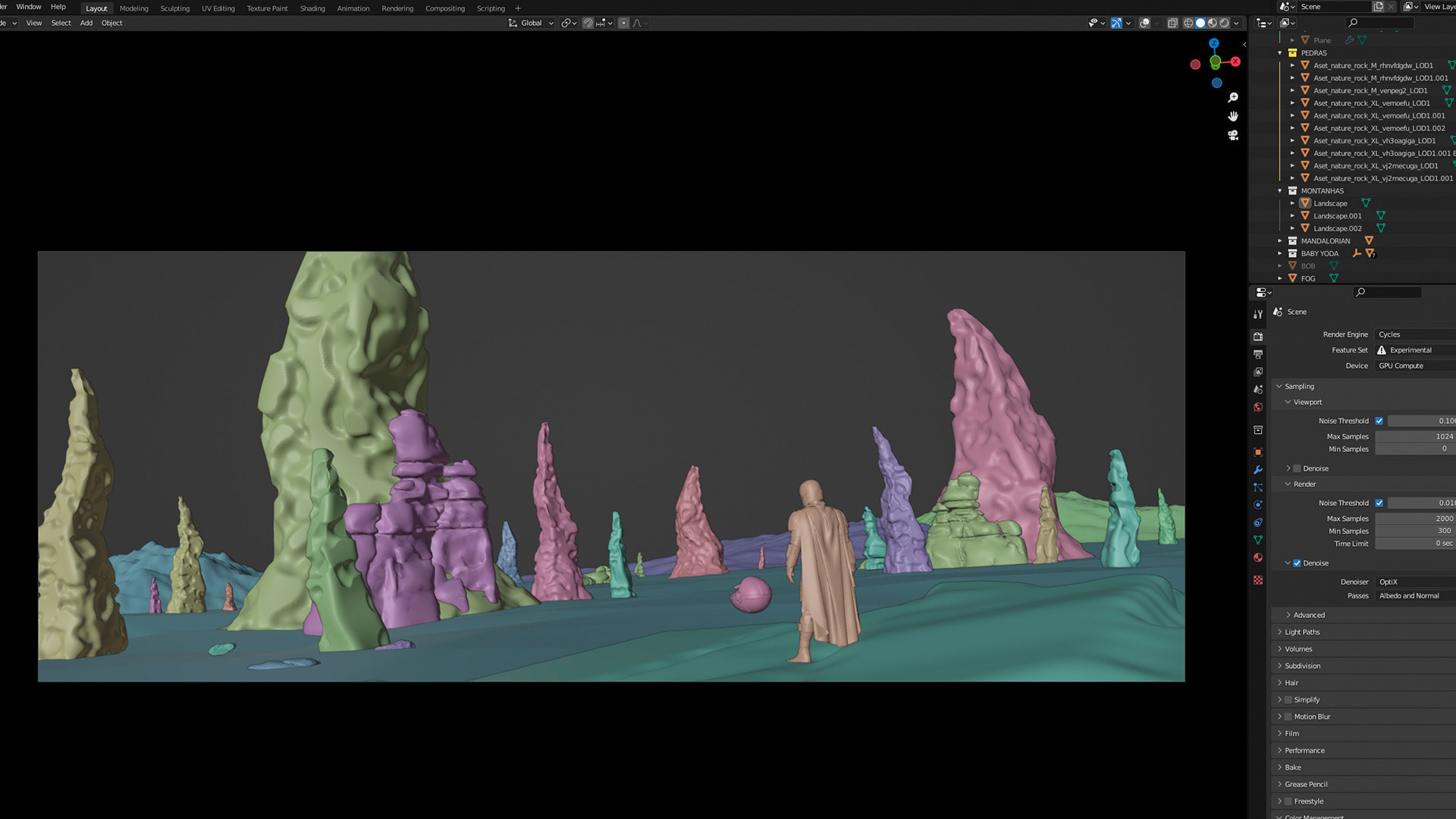Enable the Motion Blur checkbox
Screen dimensions: 1456x819
[x=1288, y=717]
